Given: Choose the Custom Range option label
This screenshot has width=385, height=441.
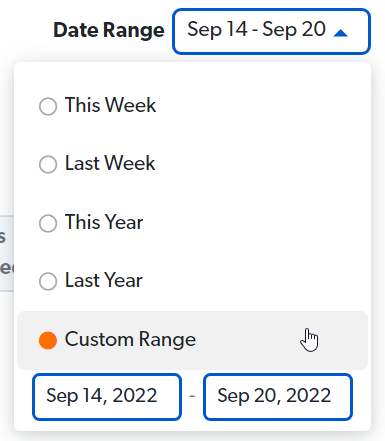Looking at the screenshot, I should point(130,339).
